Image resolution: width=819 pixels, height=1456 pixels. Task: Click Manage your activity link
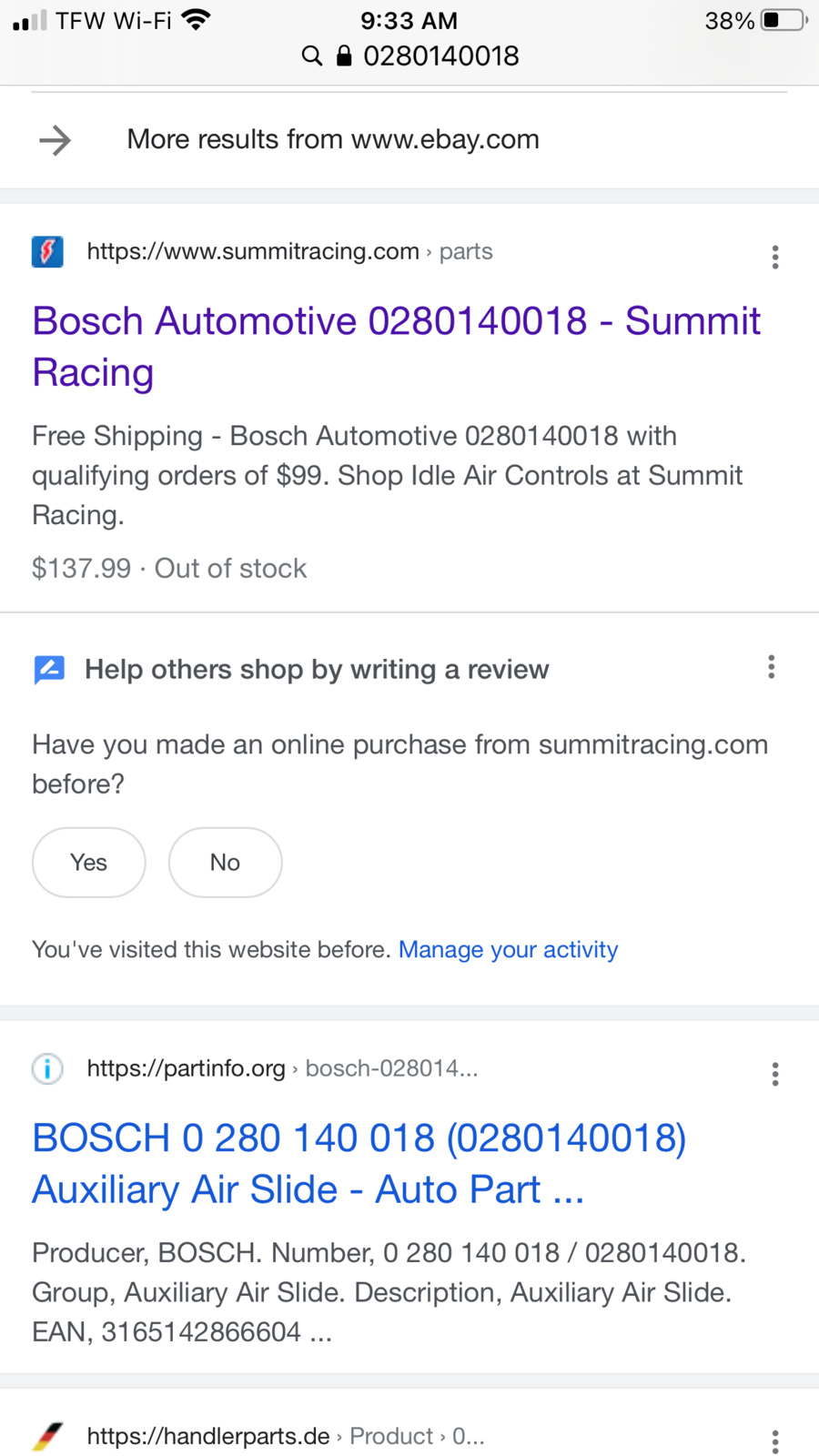click(x=508, y=949)
